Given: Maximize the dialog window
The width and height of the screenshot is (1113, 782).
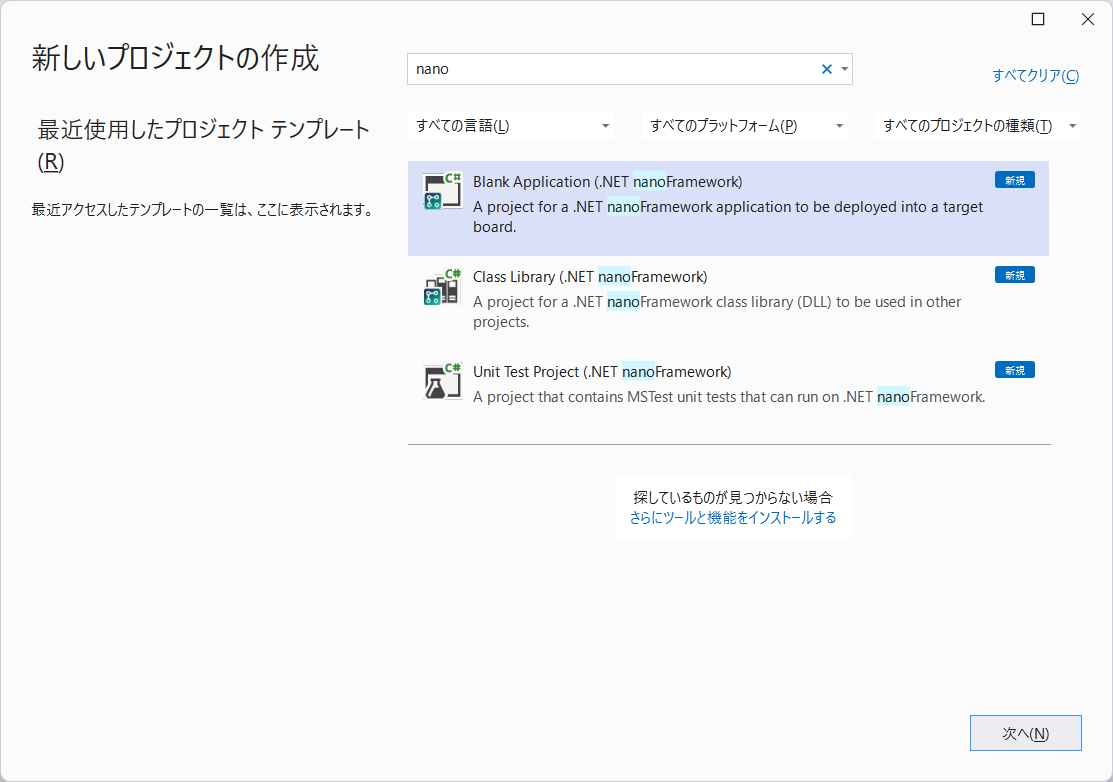Looking at the screenshot, I should click(1038, 19).
